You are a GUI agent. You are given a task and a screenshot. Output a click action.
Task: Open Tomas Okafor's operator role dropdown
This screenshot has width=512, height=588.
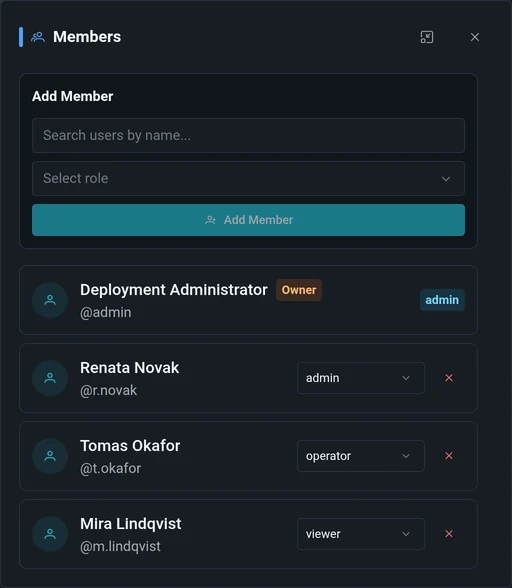point(360,456)
